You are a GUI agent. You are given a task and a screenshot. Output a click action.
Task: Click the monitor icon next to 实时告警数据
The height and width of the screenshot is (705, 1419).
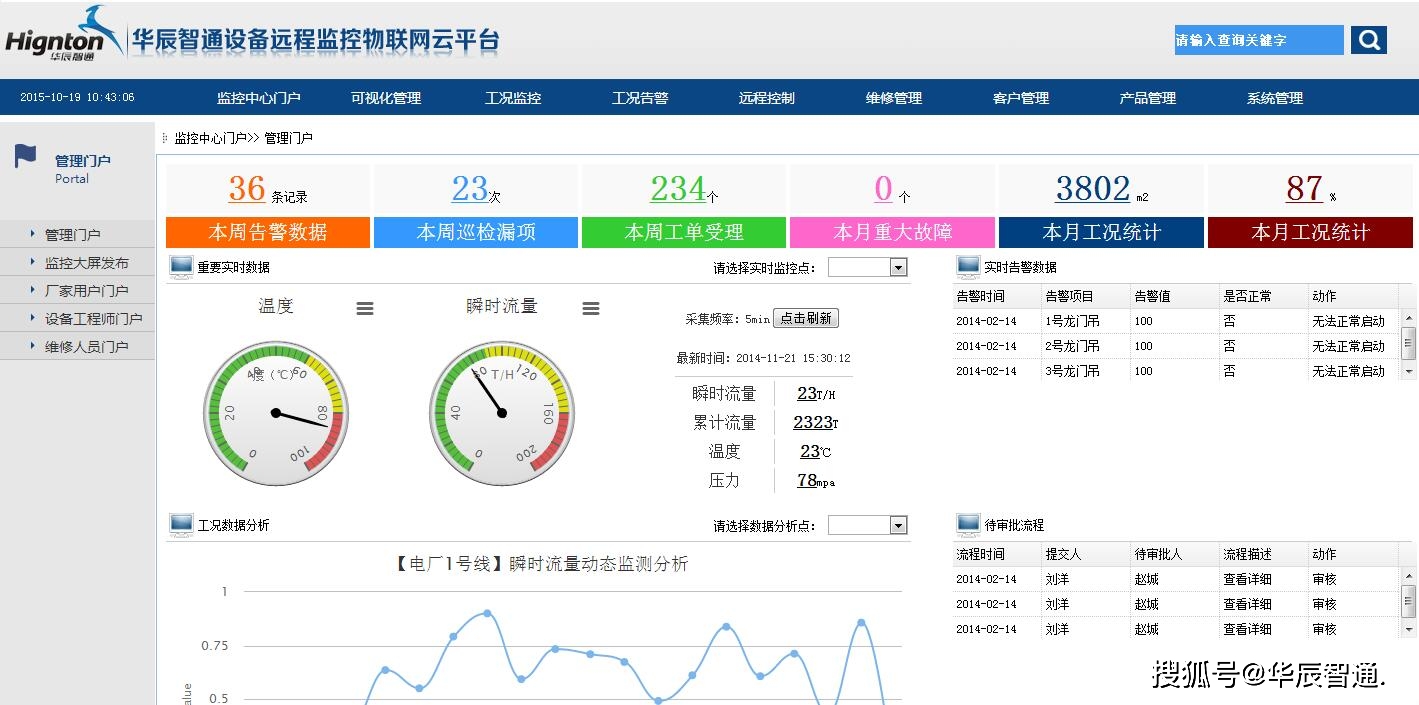(968, 267)
